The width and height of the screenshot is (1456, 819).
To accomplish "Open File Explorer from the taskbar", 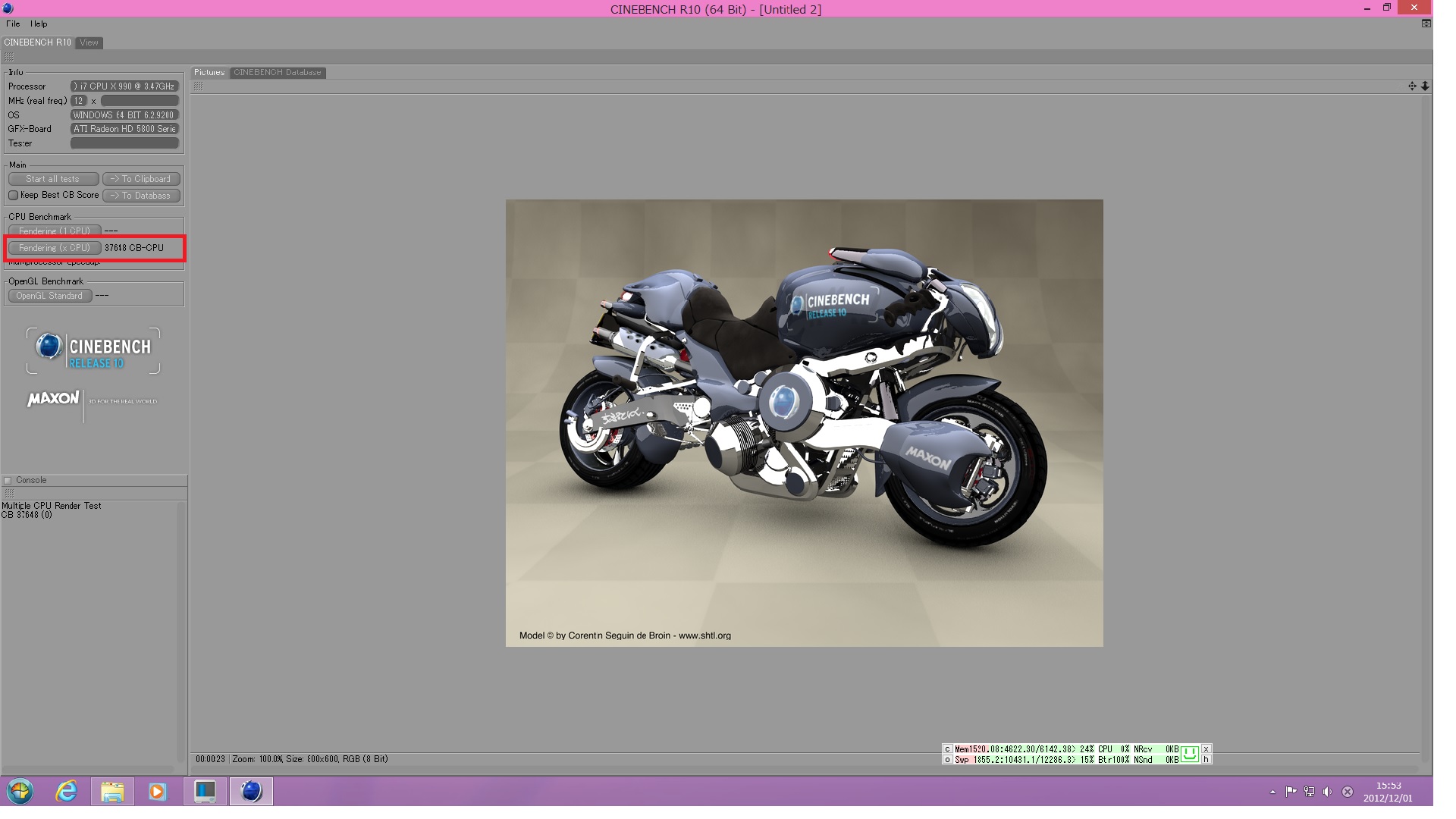I will pyautogui.click(x=112, y=791).
